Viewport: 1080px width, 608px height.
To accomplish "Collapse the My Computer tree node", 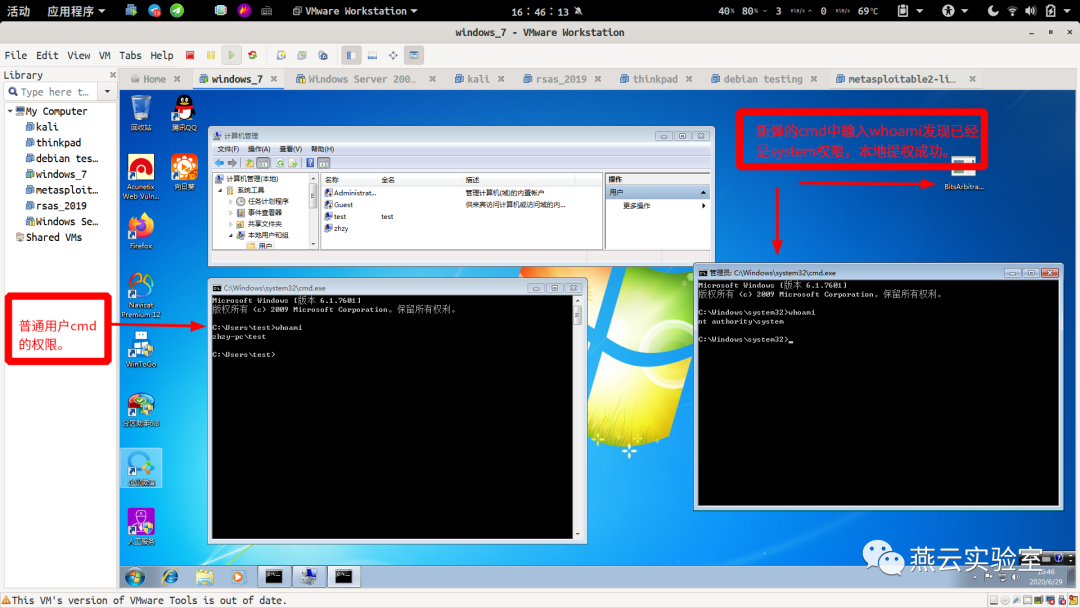I will [x=10, y=111].
